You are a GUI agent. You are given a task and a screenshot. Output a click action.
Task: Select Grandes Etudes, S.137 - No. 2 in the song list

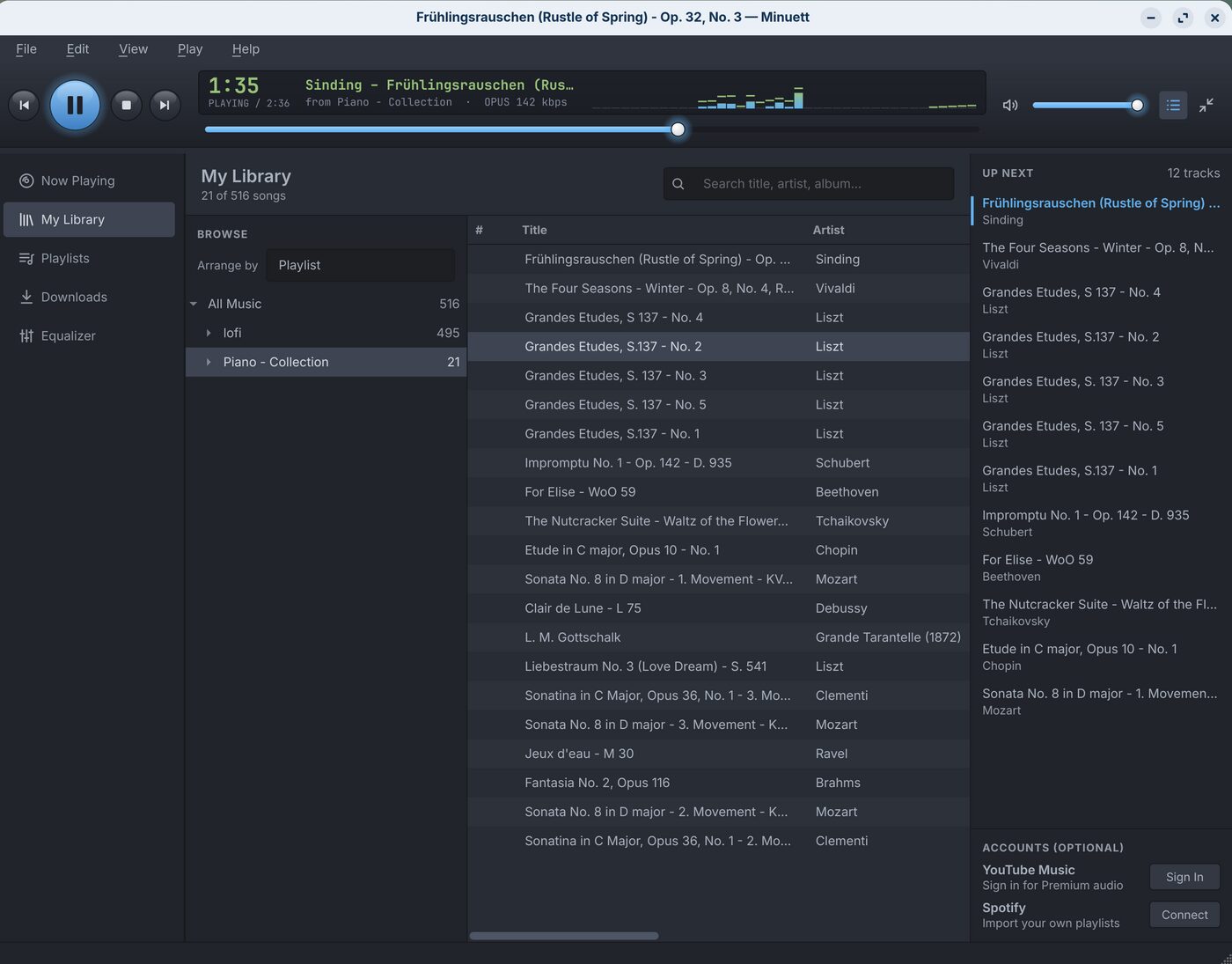[718, 346]
